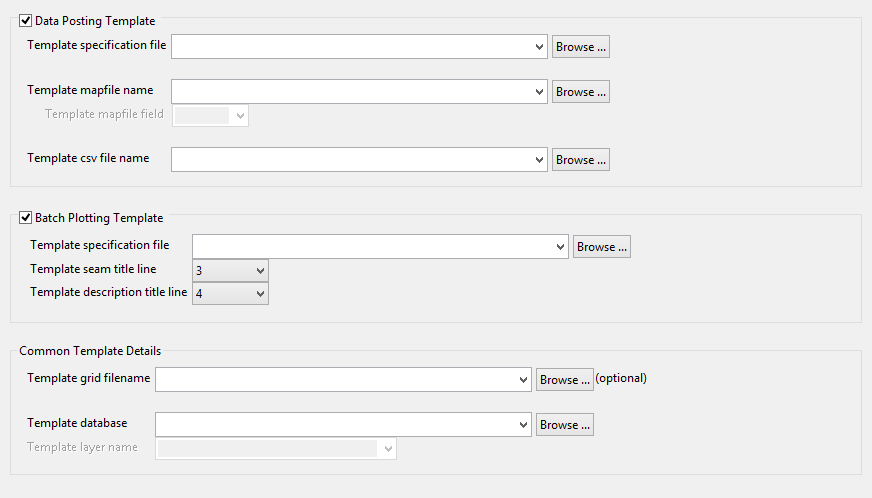Open Batch Plotting specification file dropdown
The image size is (872, 498).
[560, 247]
